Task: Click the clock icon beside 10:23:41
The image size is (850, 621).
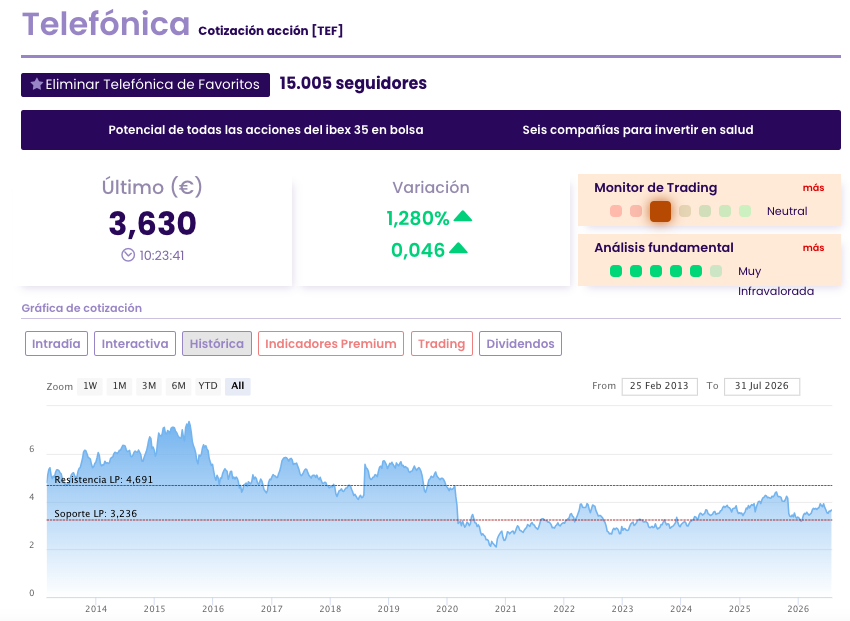Action: [x=128, y=255]
